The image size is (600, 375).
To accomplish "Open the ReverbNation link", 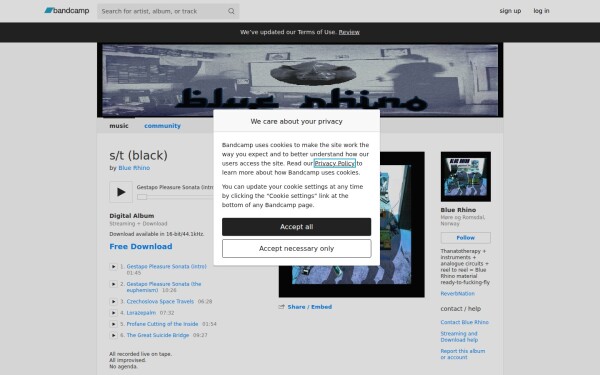I will tap(457, 293).
